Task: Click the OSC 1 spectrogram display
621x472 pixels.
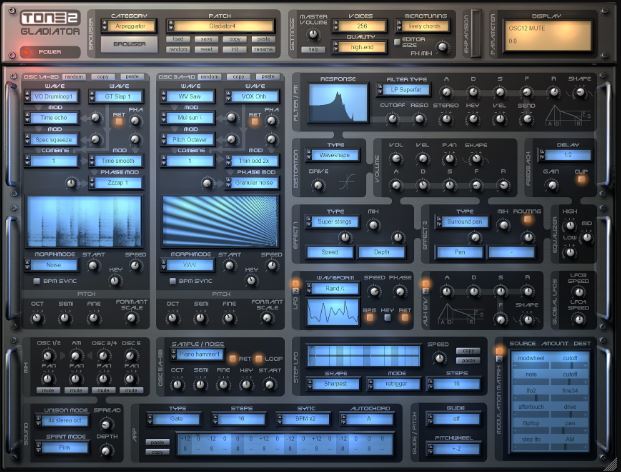Action: click(84, 221)
